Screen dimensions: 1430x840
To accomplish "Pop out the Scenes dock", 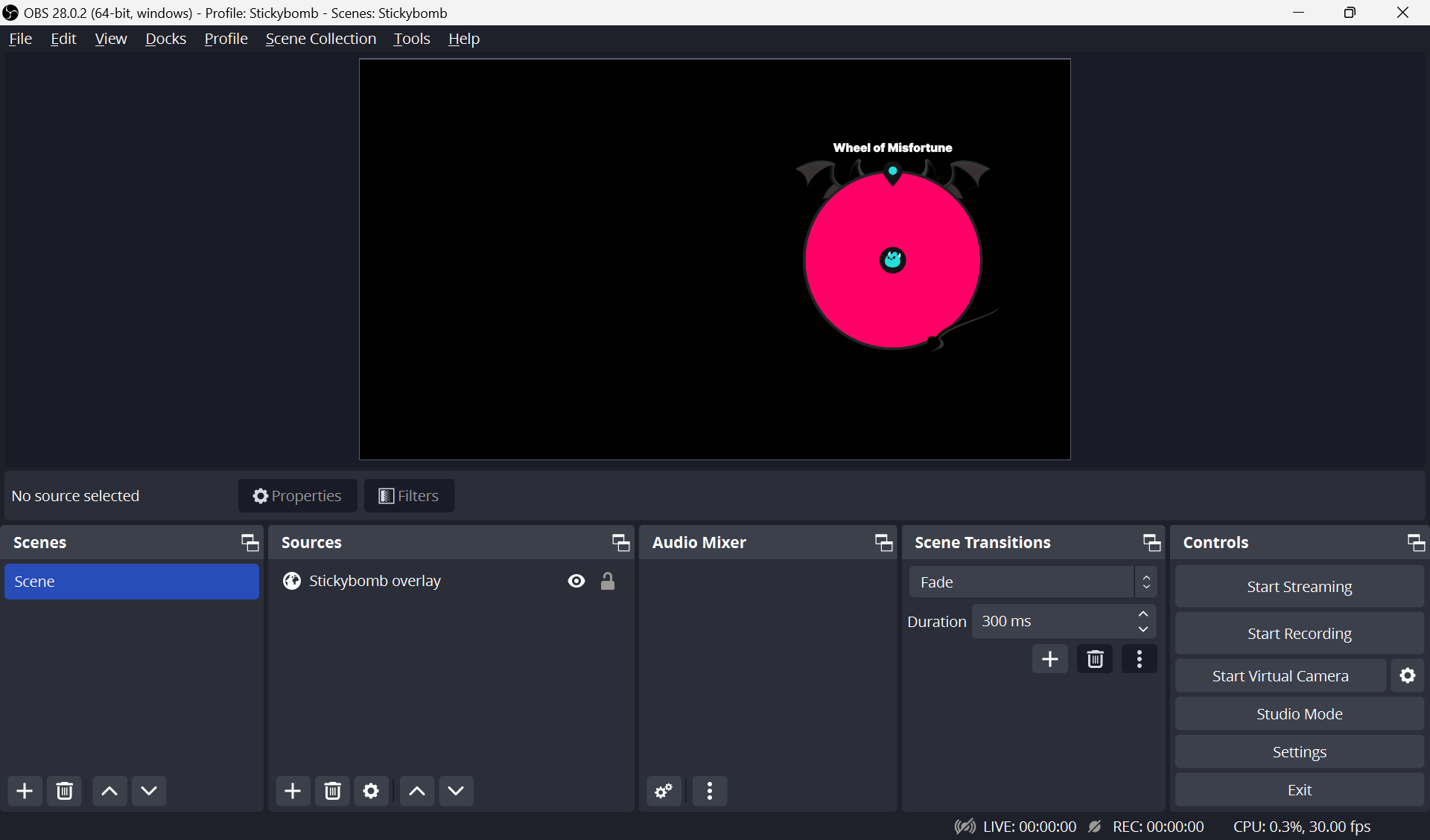I will tap(250, 543).
